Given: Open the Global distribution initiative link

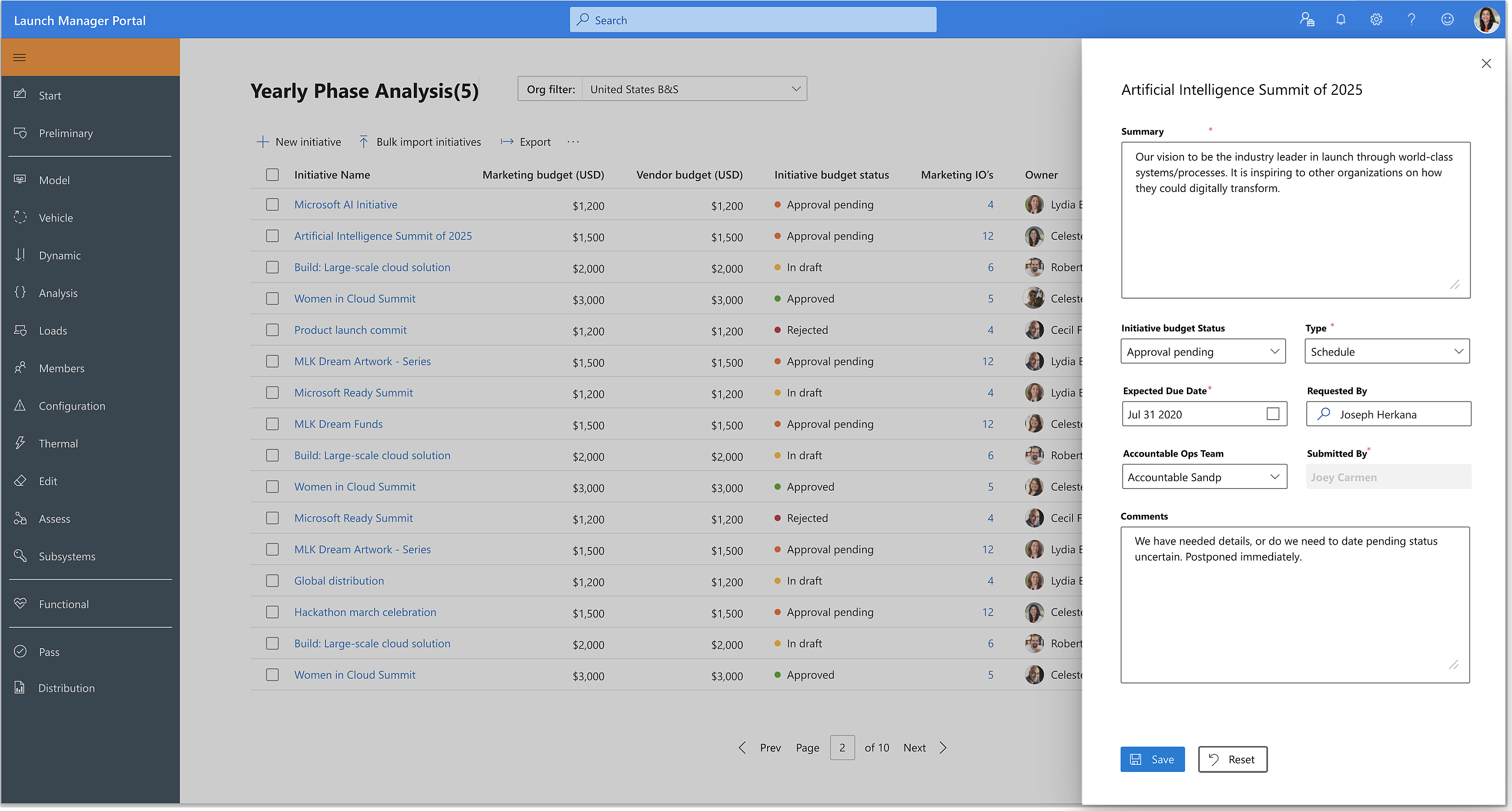Looking at the screenshot, I should pos(339,581).
